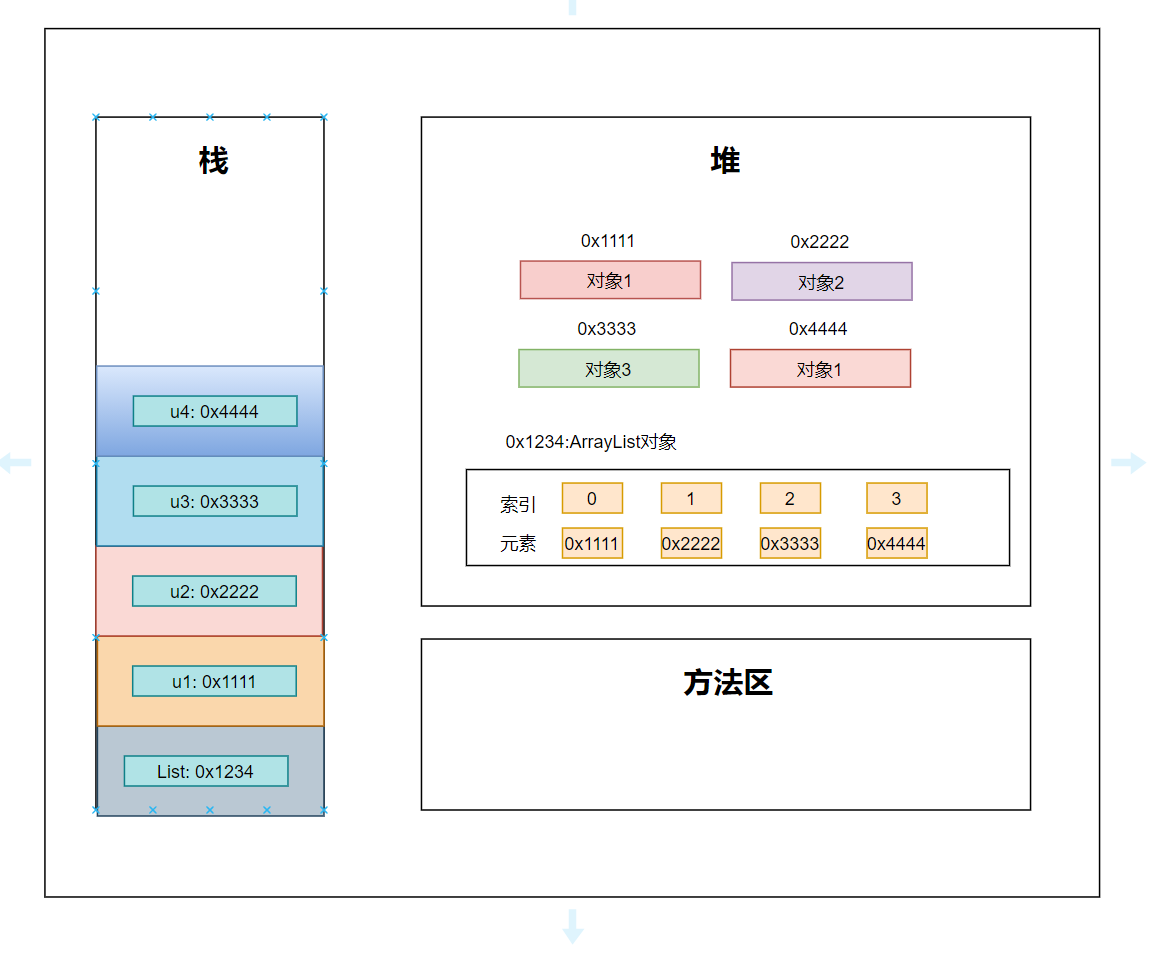Select the red 对象1 box at 0x1111
The width and height of the screenshot is (1159, 956).
click(609, 280)
